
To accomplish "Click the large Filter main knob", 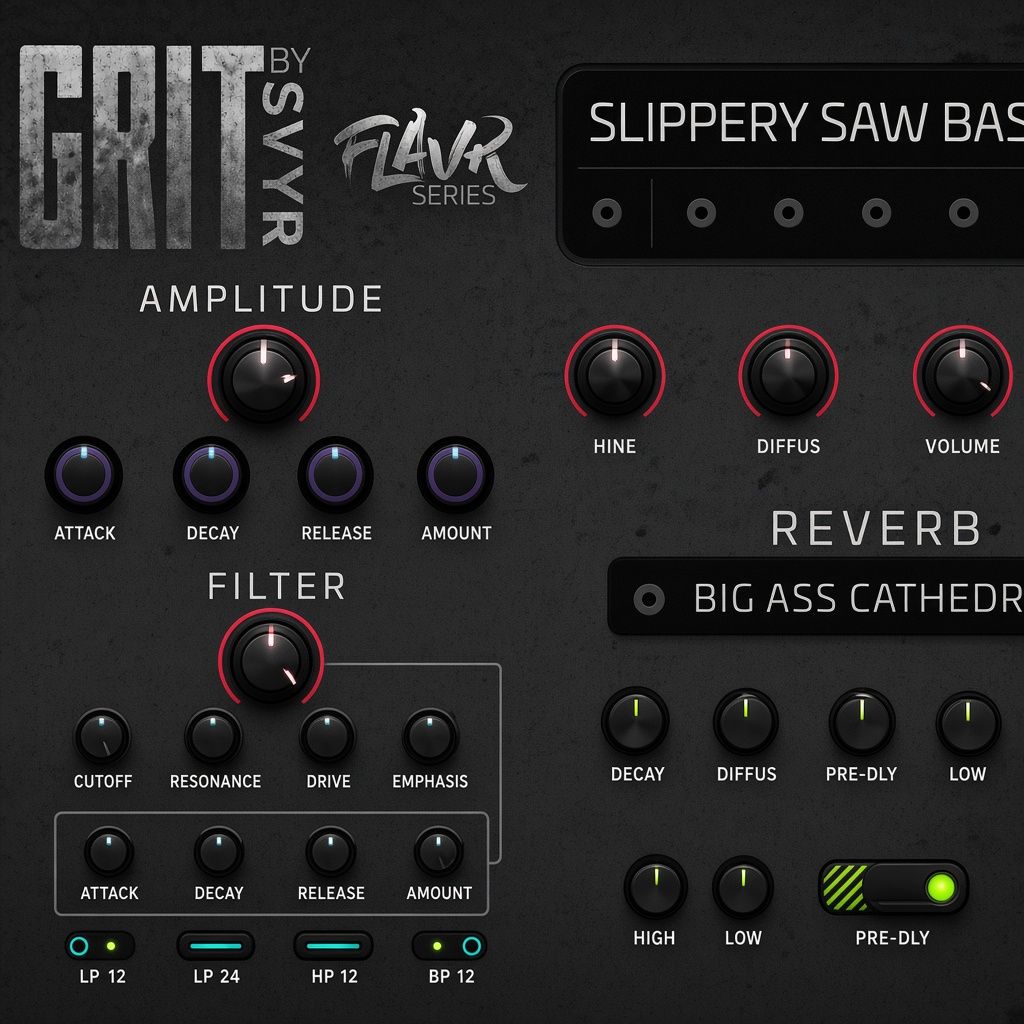I will [x=271, y=660].
